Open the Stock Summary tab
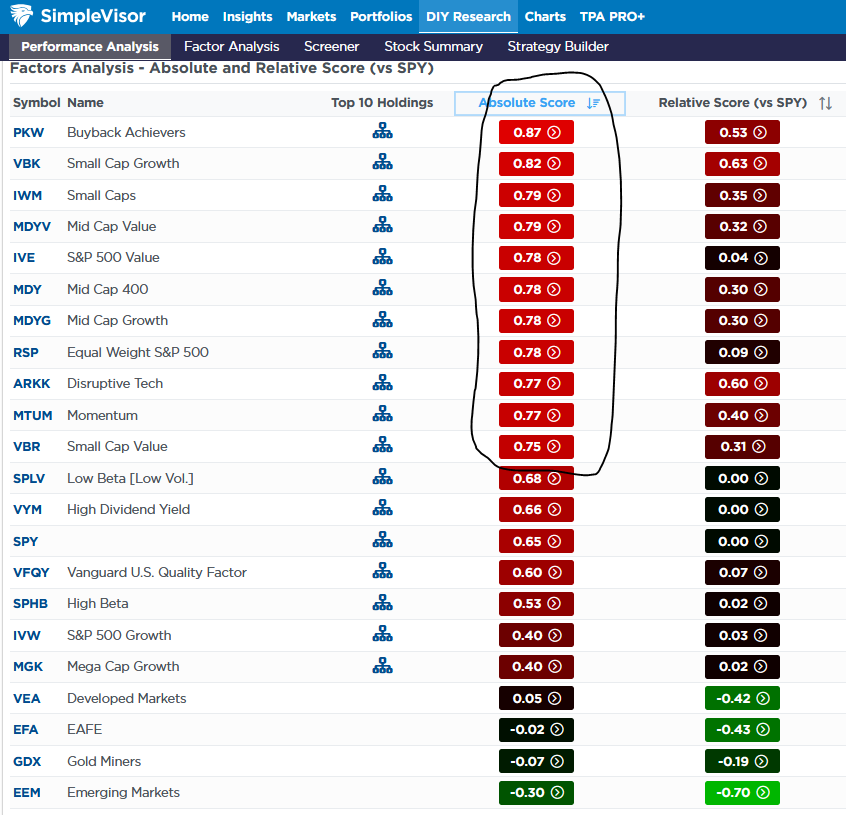The height and width of the screenshot is (815, 846). (433, 47)
